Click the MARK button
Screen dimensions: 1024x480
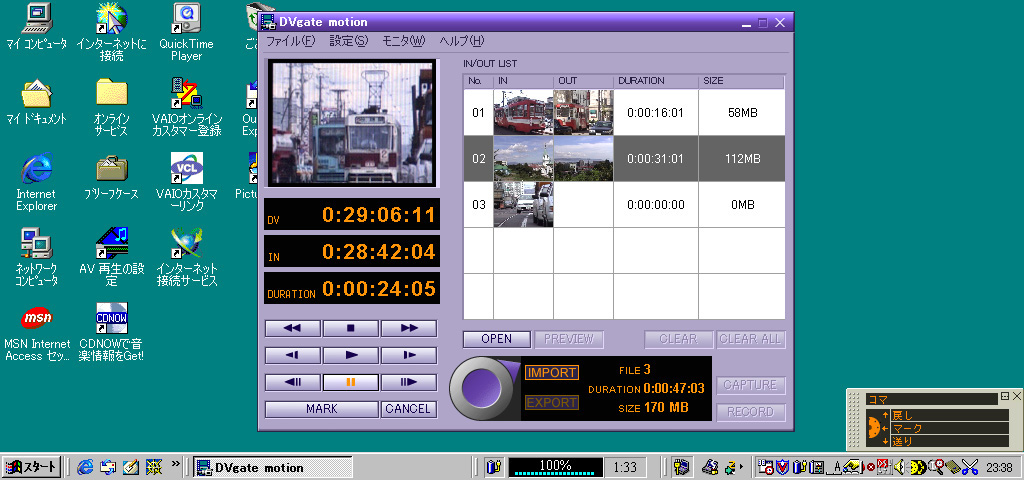click(x=321, y=409)
